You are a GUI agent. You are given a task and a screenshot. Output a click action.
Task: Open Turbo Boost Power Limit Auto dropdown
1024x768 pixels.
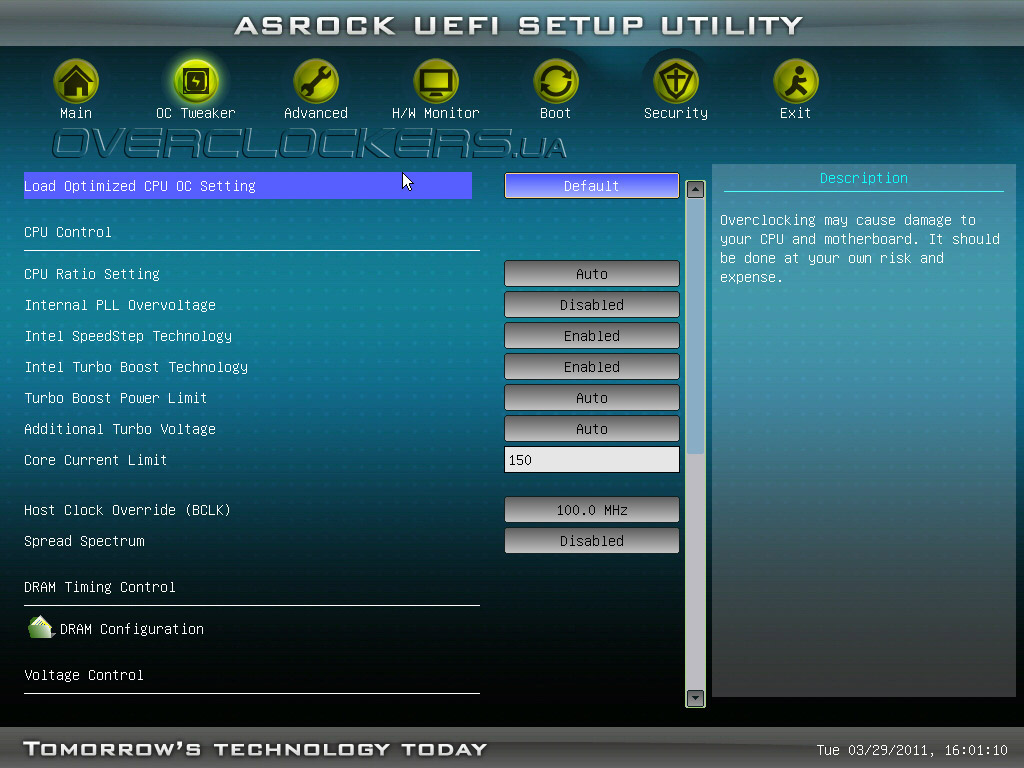(x=592, y=398)
